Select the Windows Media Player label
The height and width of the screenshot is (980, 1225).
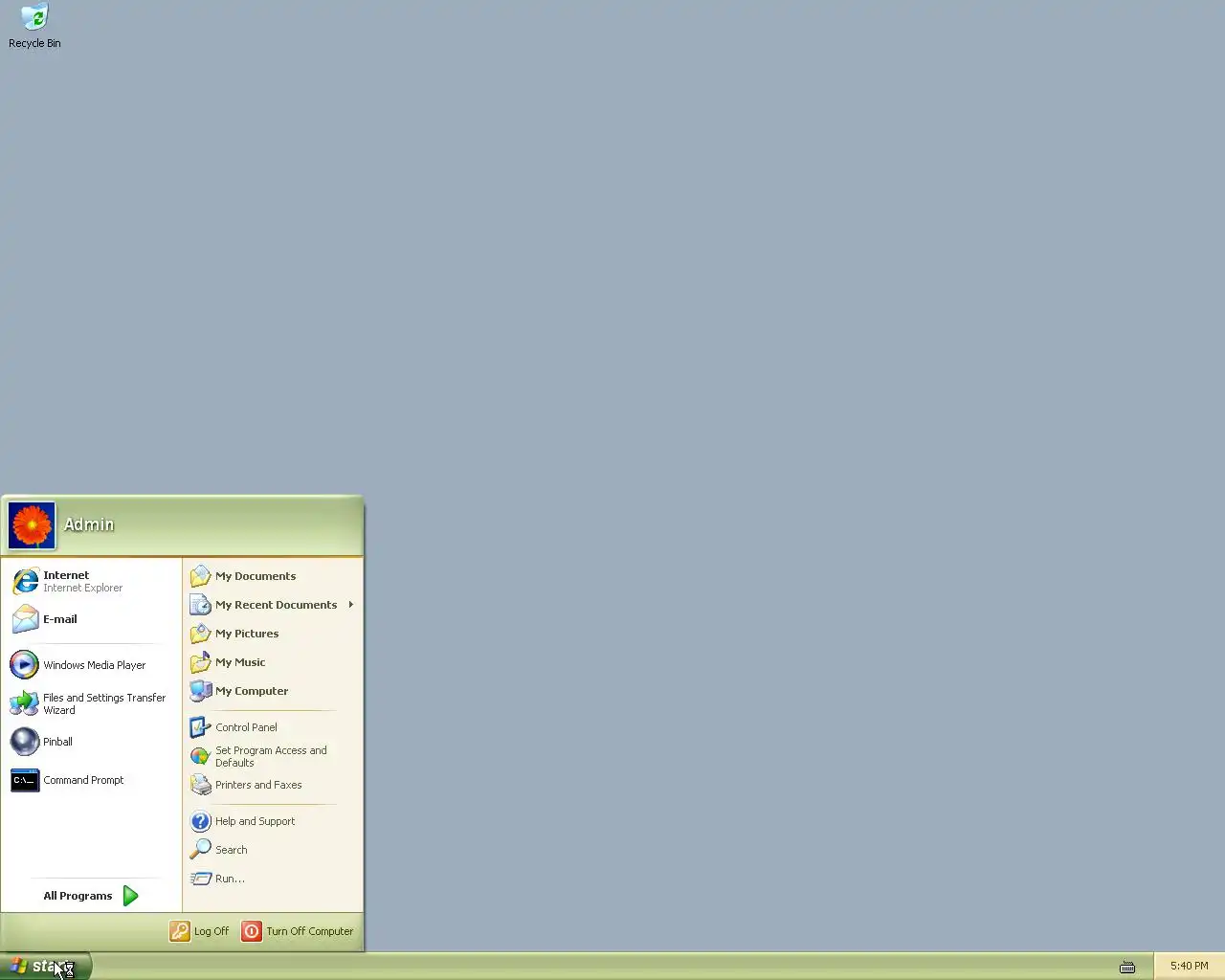tap(95, 665)
